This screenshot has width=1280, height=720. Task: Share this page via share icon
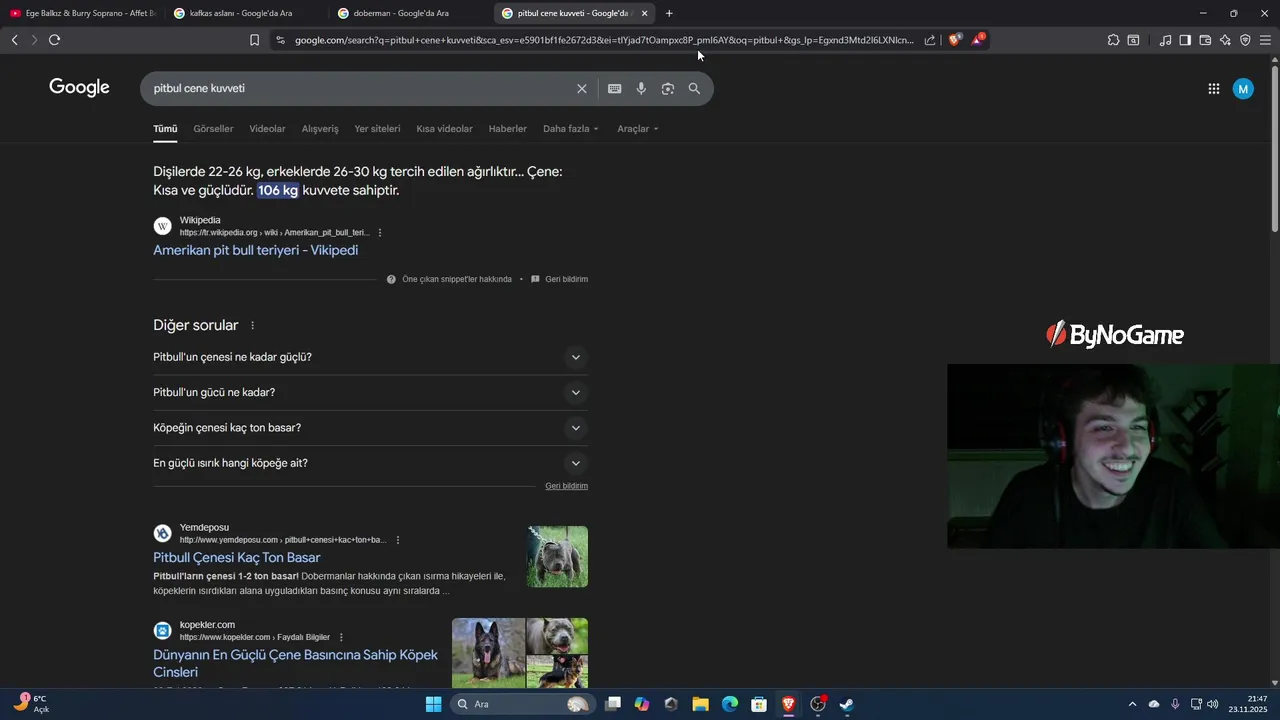point(930,40)
